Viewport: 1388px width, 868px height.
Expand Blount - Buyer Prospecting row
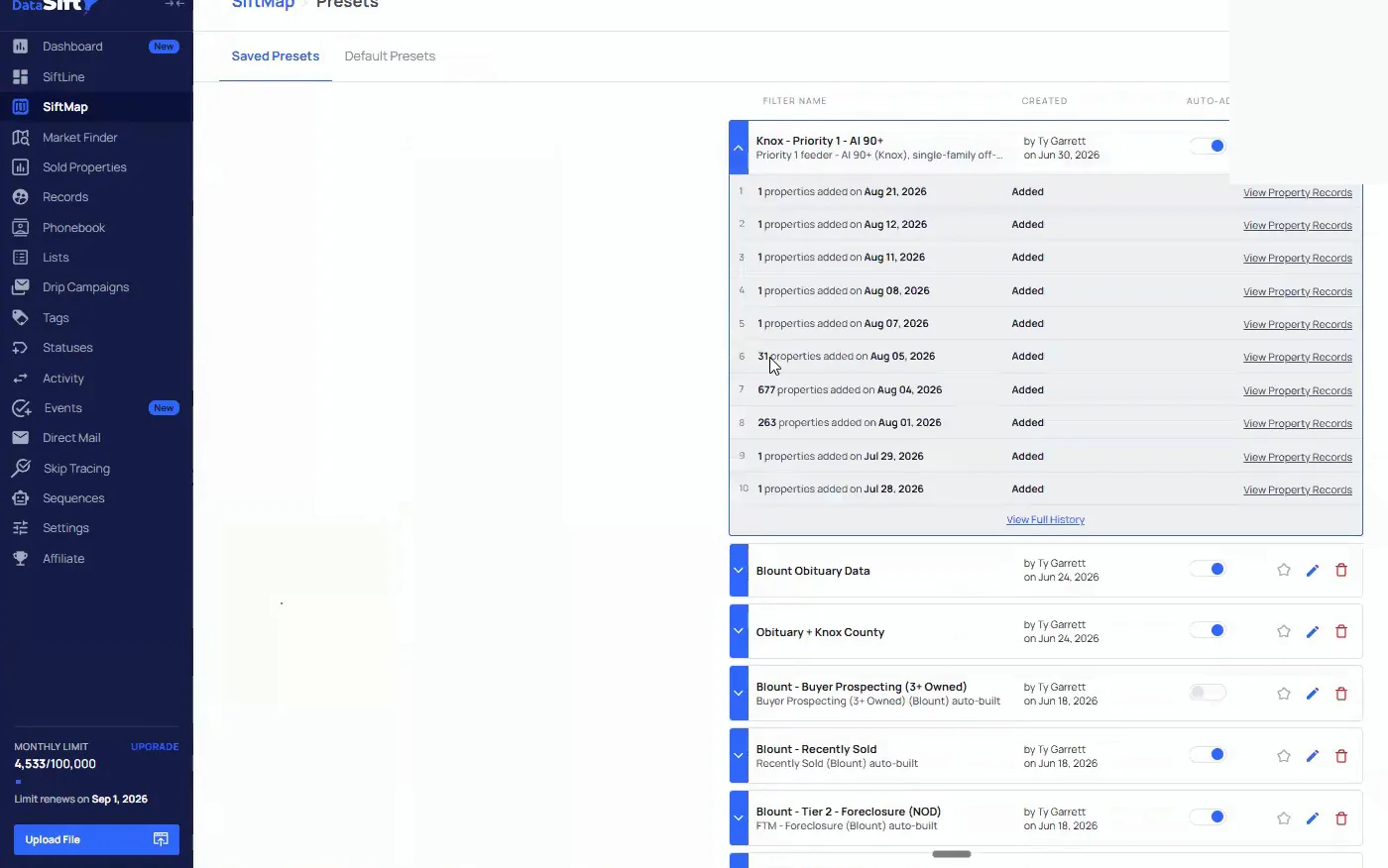pos(739,694)
